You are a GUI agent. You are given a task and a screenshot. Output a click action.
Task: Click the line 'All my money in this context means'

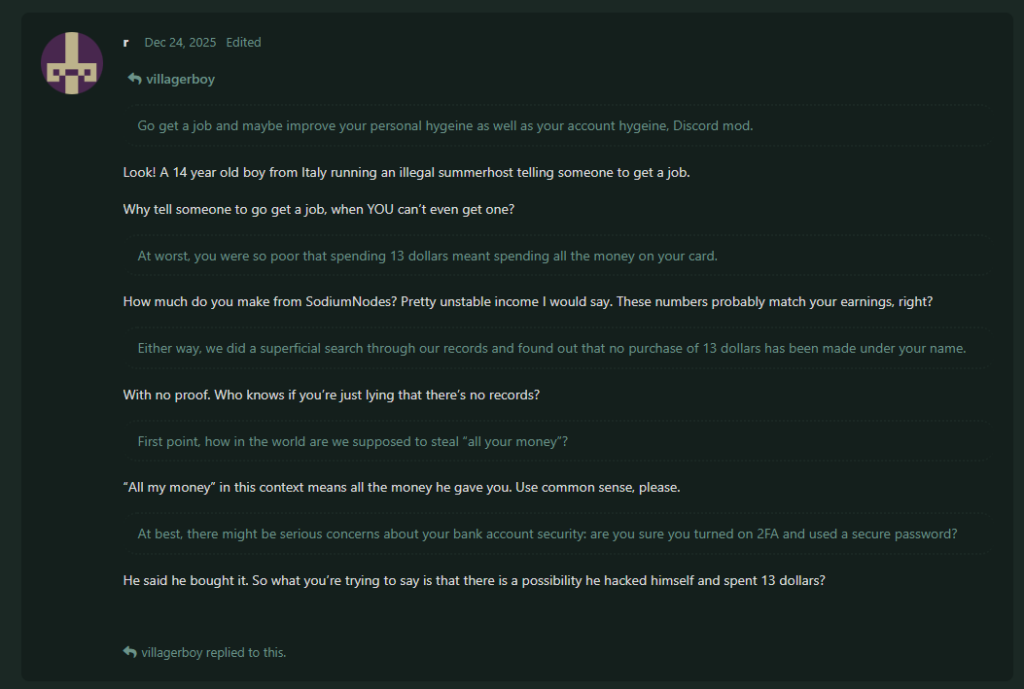(x=402, y=487)
